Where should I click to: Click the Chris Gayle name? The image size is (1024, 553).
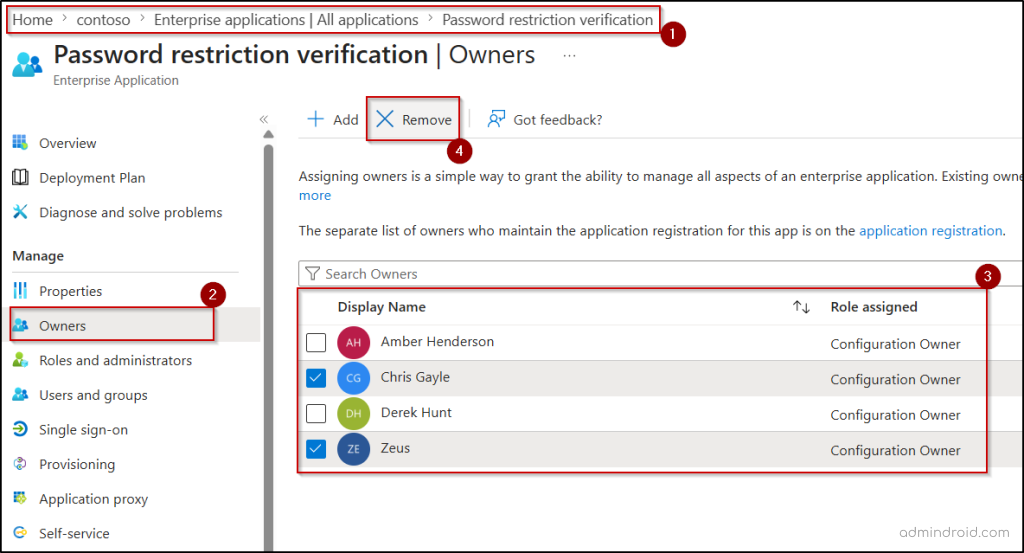pyautogui.click(x=415, y=377)
